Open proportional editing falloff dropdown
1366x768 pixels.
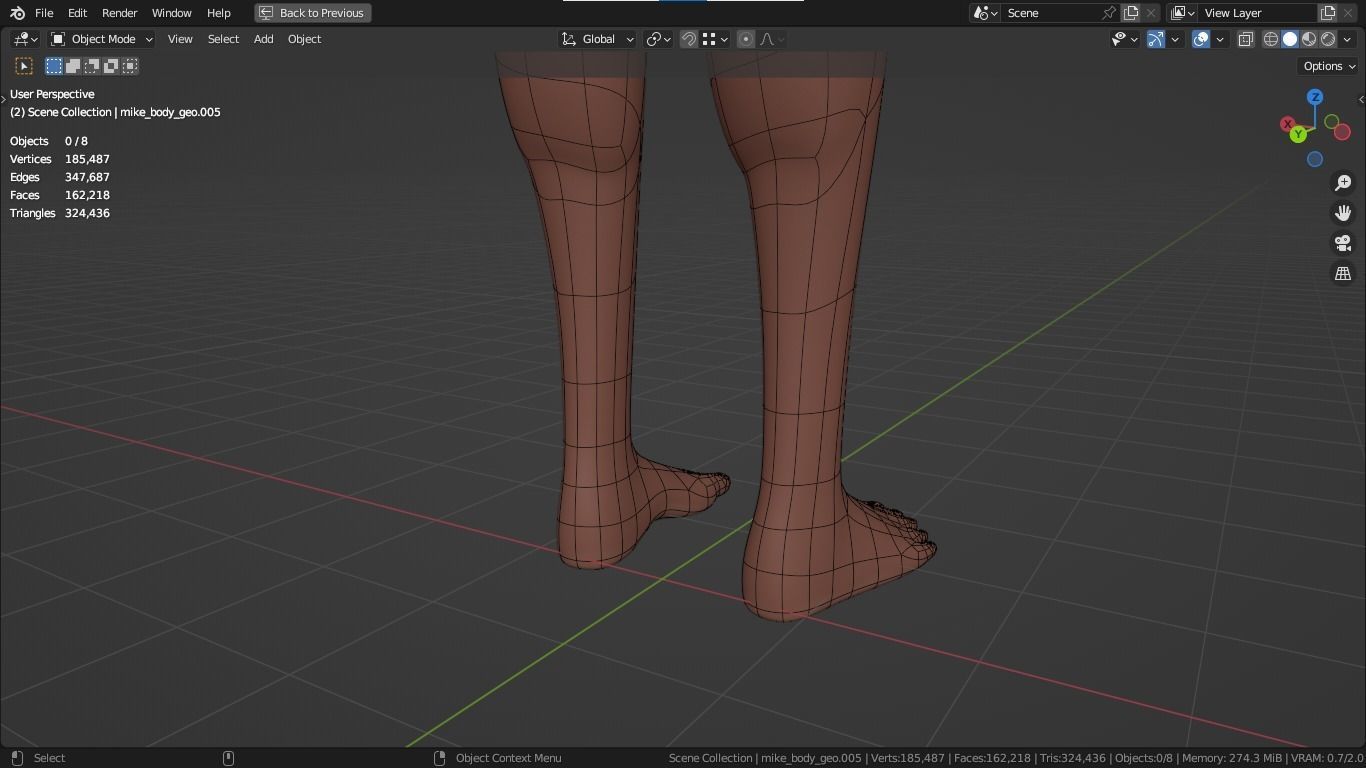[x=772, y=39]
